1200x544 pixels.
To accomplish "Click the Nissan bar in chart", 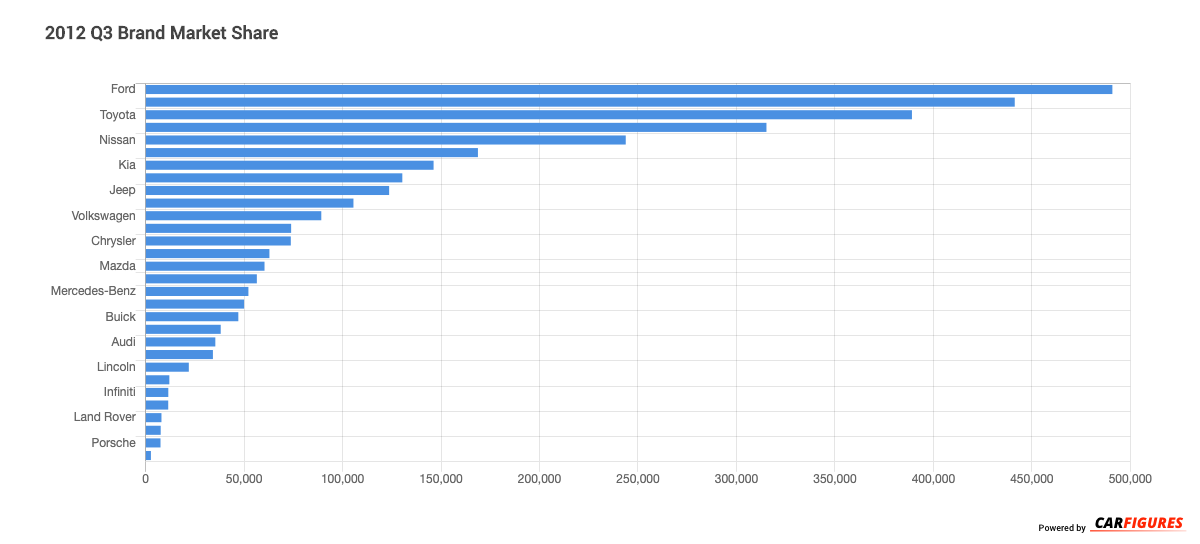I will pyautogui.click(x=386, y=140).
